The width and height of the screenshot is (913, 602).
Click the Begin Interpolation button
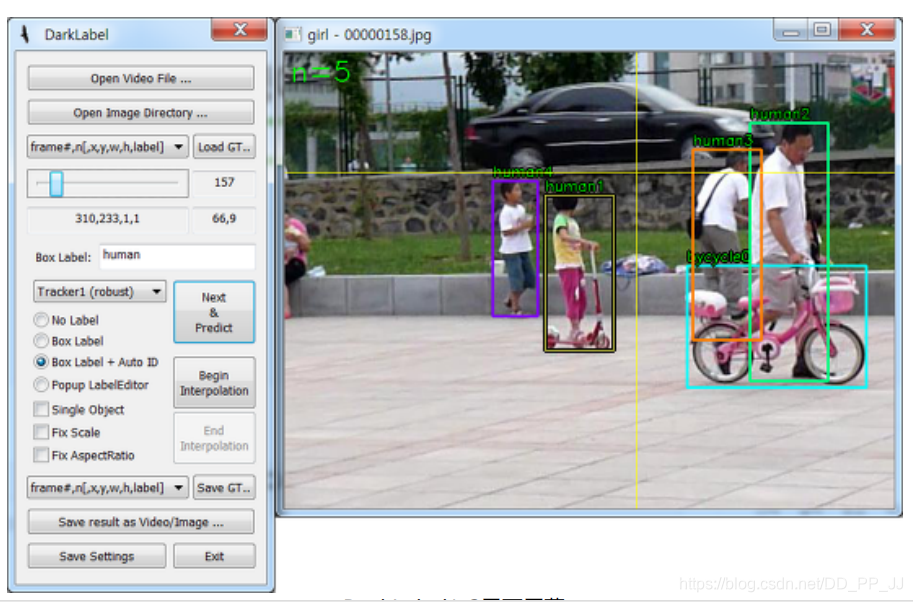pyautogui.click(x=214, y=384)
